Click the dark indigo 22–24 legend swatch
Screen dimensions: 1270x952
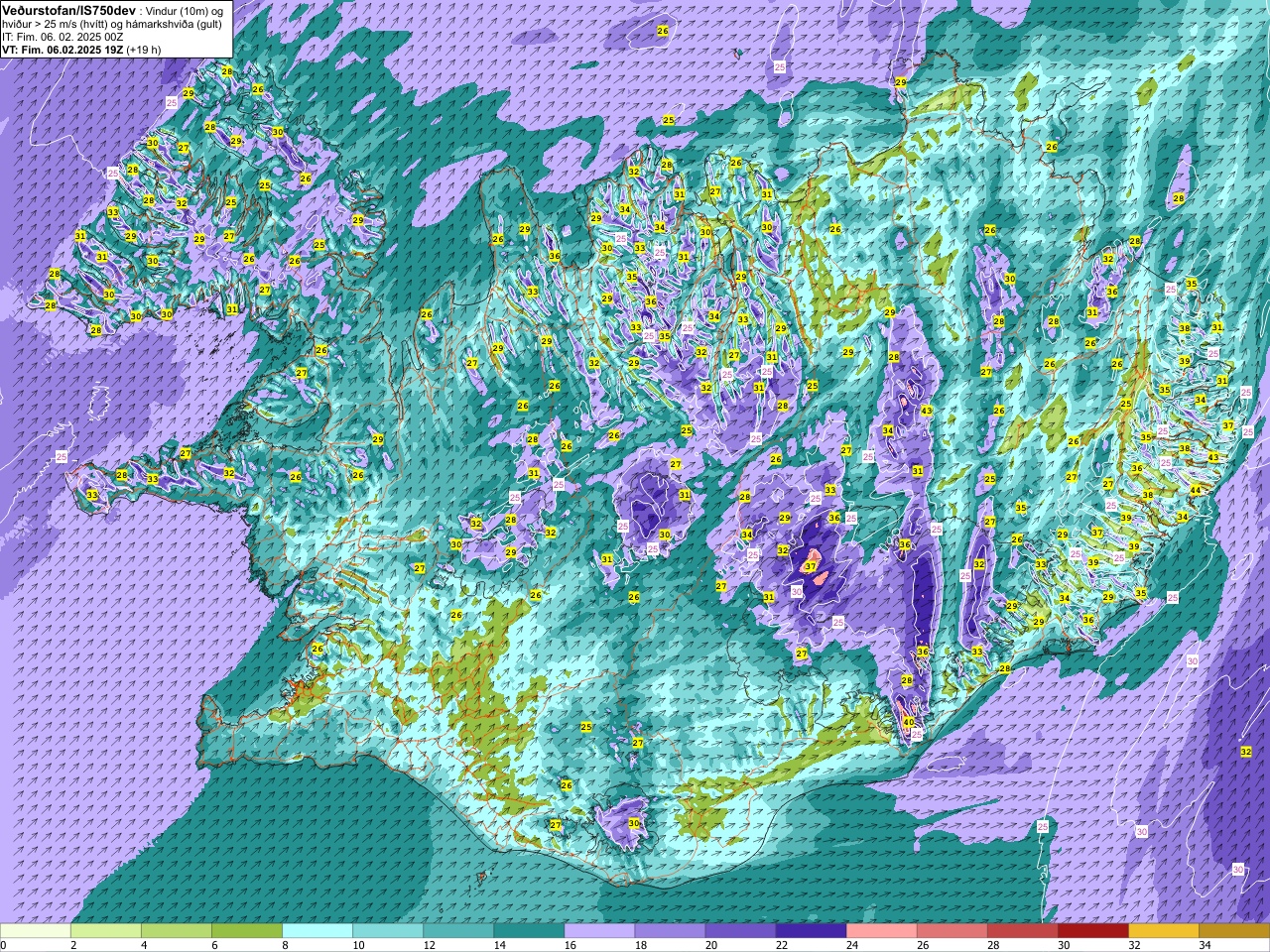coord(811,931)
